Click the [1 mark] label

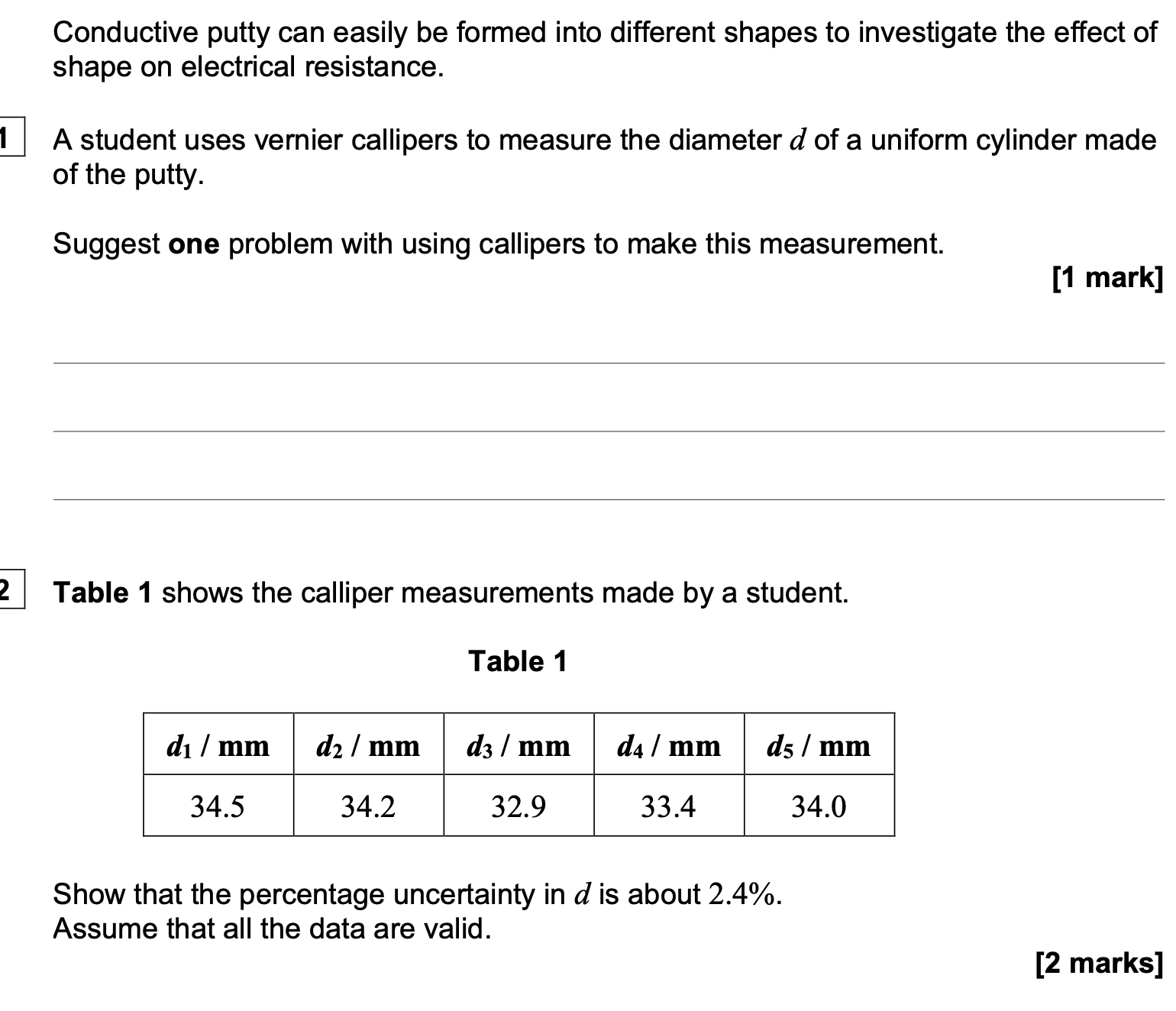[1107, 277]
